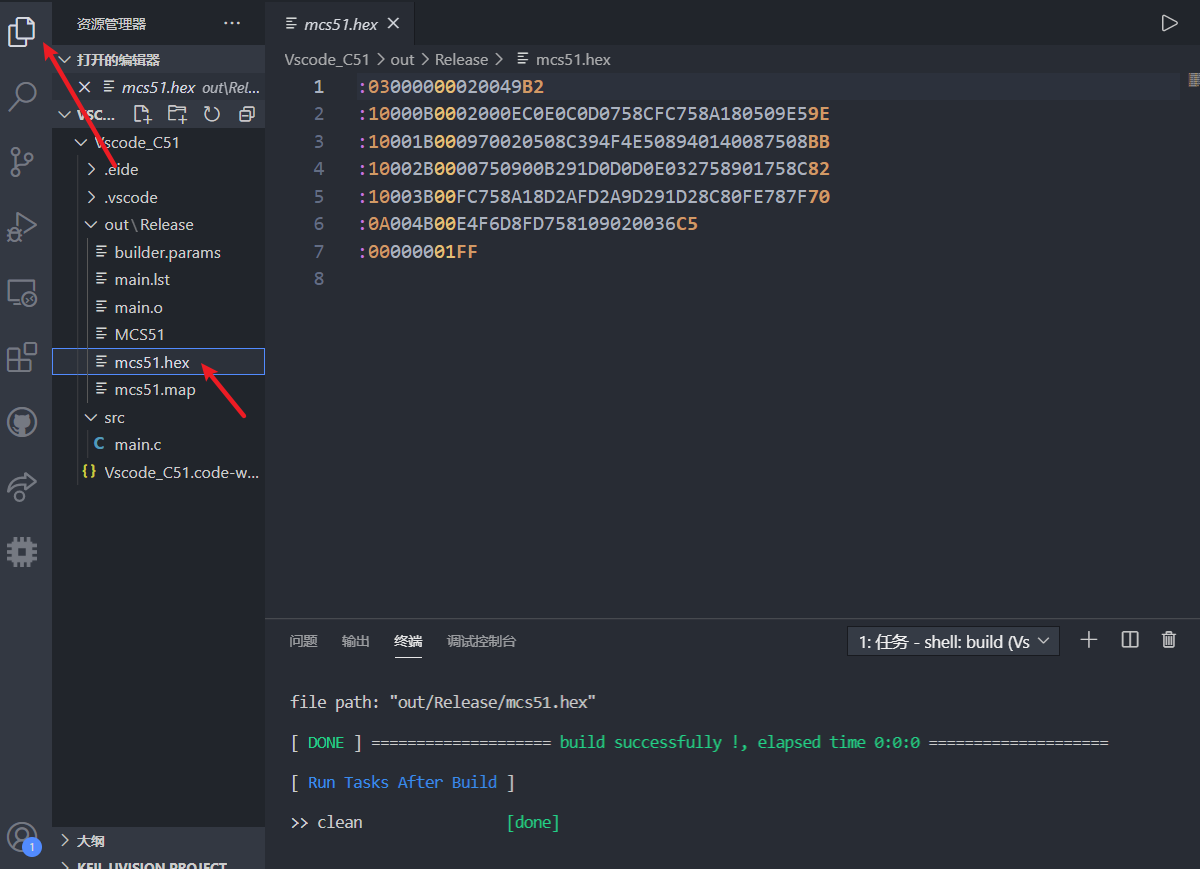
Task: Switch to the 输出 output tab
Action: point(356,641)
